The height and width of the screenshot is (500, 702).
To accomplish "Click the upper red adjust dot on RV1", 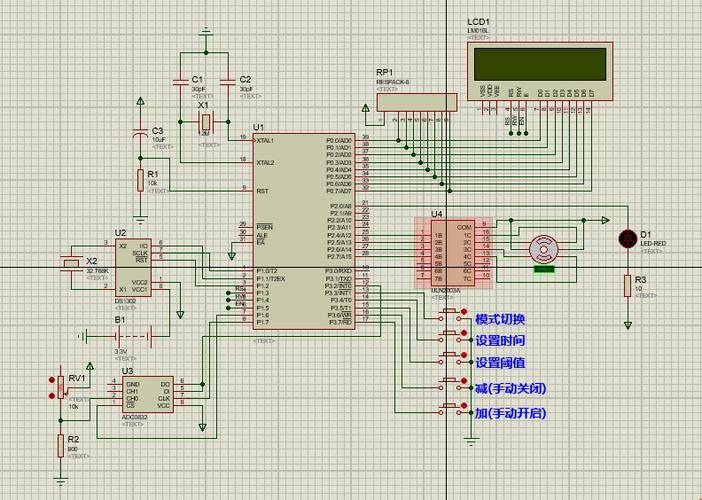I will [52, 380].
